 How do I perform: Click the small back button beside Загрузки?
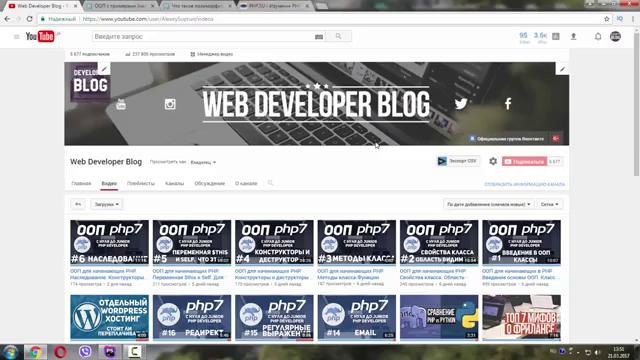[x=78, y=204]
